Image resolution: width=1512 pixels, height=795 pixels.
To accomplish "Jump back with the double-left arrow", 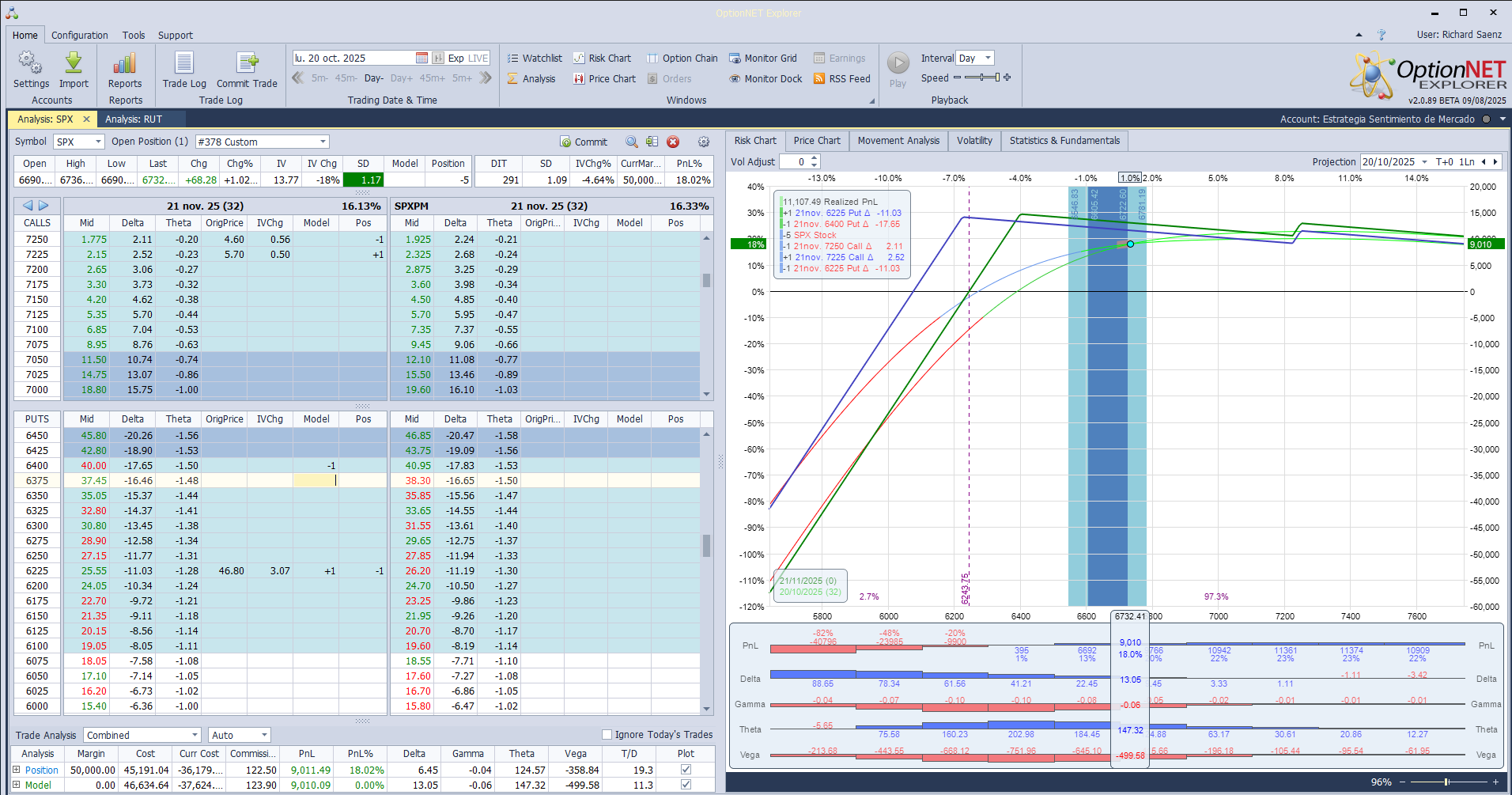I will (x=298, y=78).
